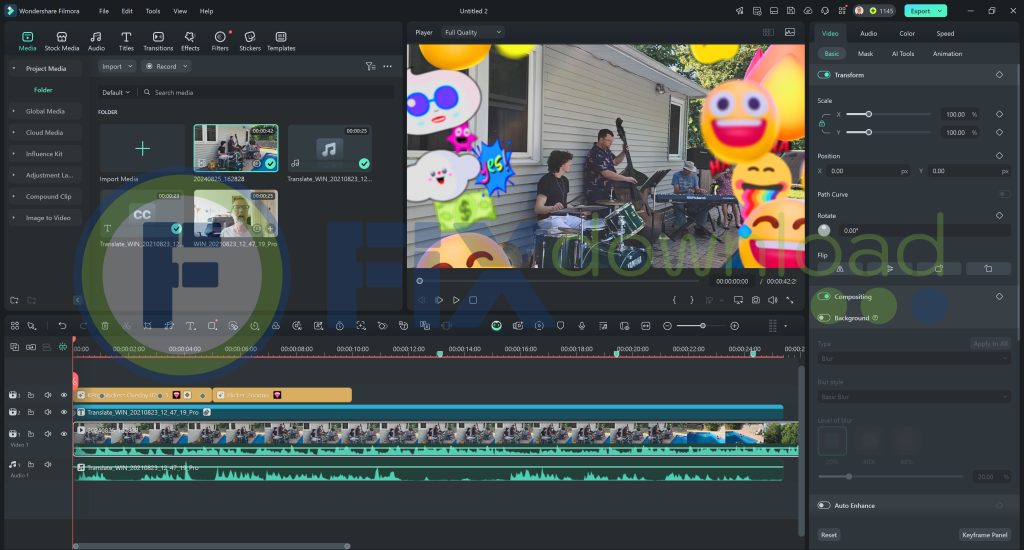The height and width of the screenshot is (550, 1024).
Task: Open the Stickers panel
Action: pyautogui.click(x=250, y=40)
